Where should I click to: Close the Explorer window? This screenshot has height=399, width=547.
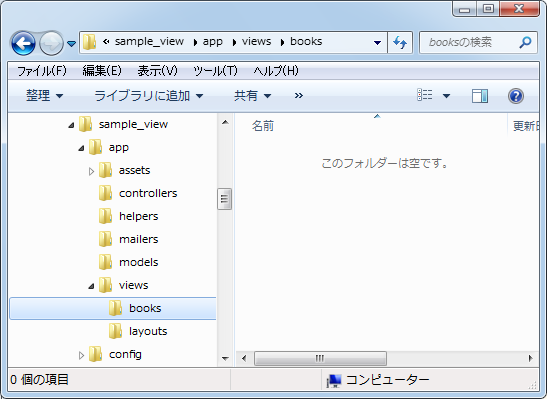[519, 9]
